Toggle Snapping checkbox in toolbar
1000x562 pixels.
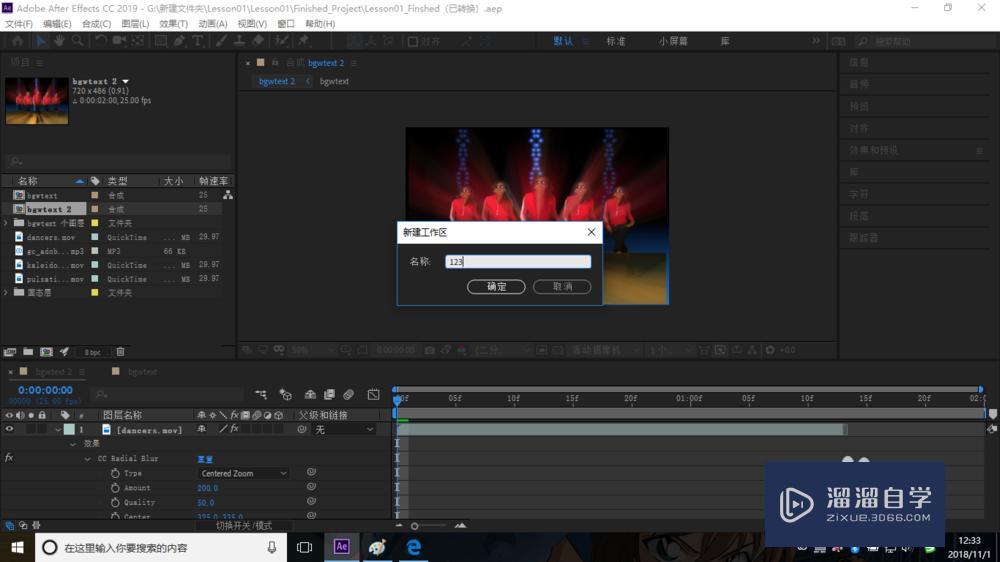pyautogui.click(x=413, y=41)
